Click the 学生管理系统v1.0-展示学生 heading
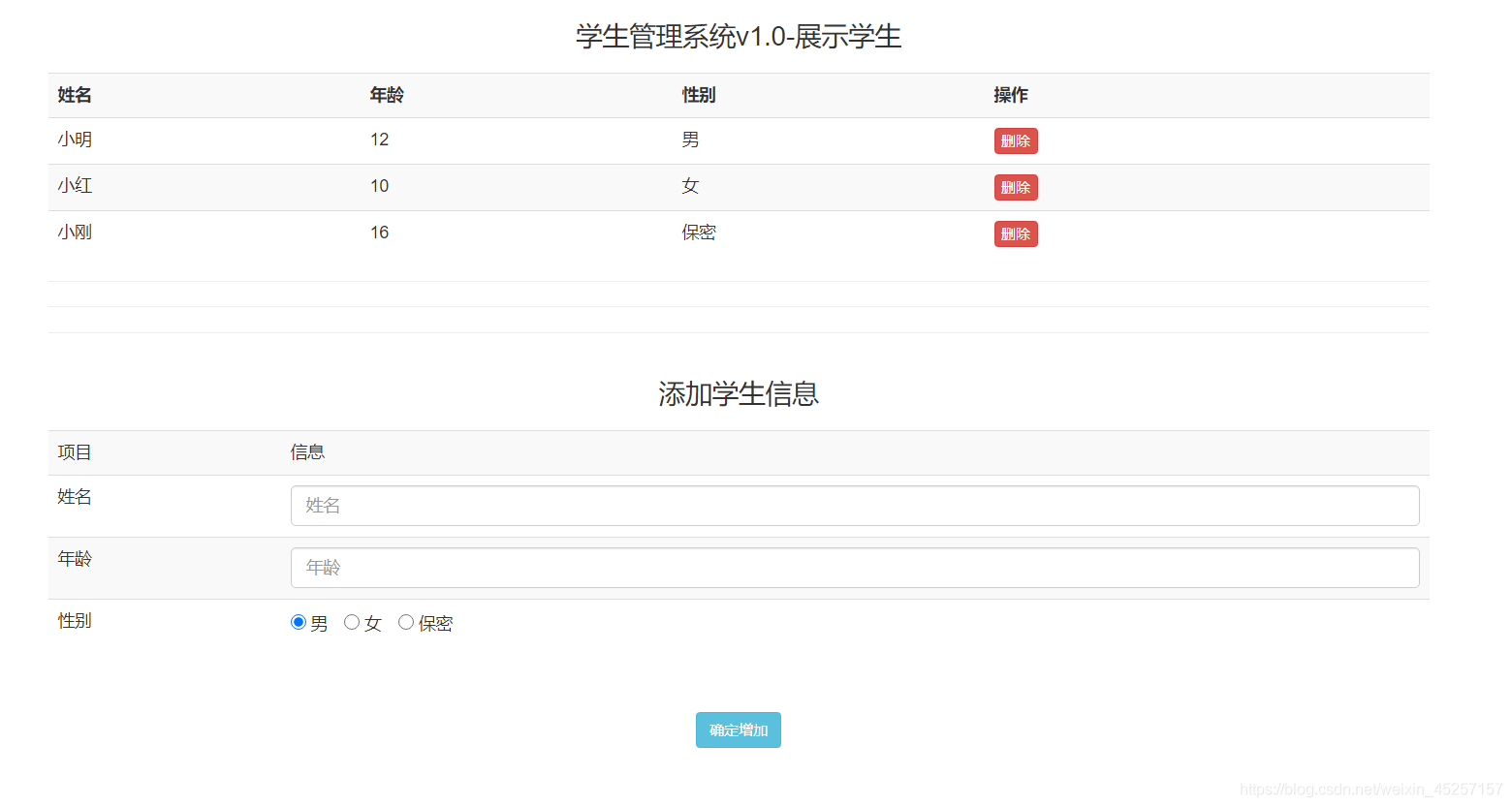Screen dimensions: 1512x807 (739, 37)
